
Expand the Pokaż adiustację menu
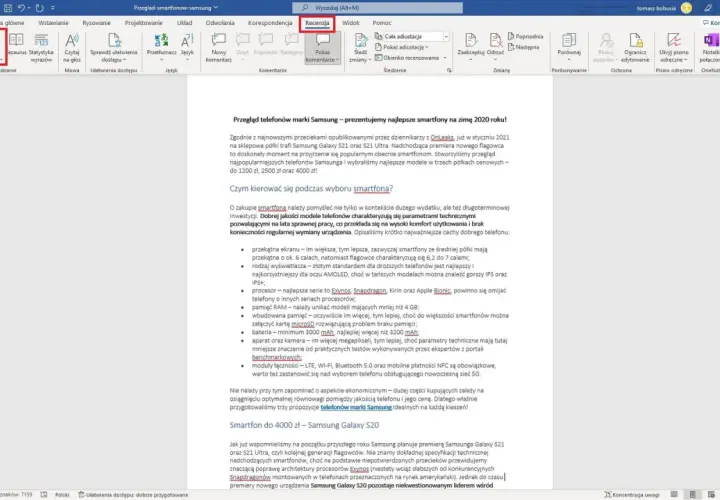click(x=402, y=47)
